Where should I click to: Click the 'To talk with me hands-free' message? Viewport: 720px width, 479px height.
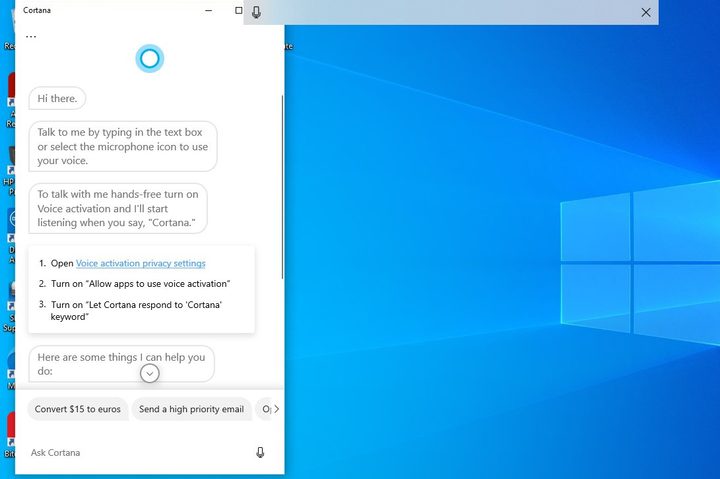coord(118,209)
